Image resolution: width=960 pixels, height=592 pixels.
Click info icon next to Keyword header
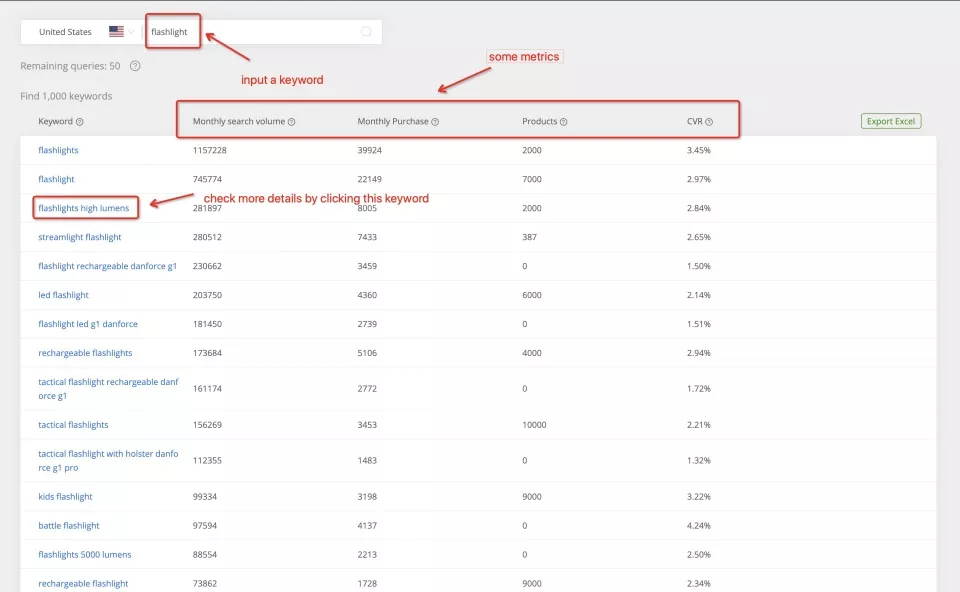pyautogui.click(x=80, y=122)
